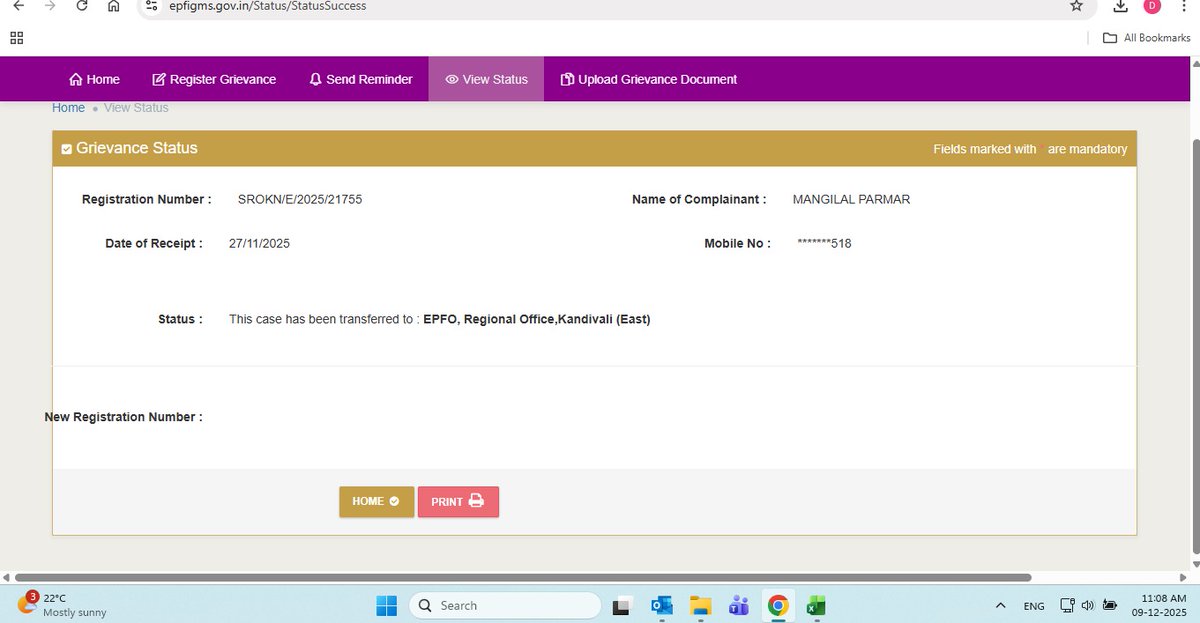
Task: Open Task View on taskbar
Action: [624, 605]
